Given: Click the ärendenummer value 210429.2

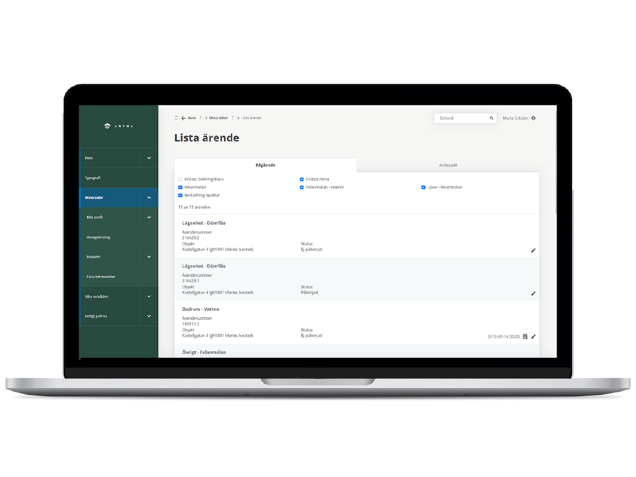Looking at the screenshot, I should tap(191, 238).
